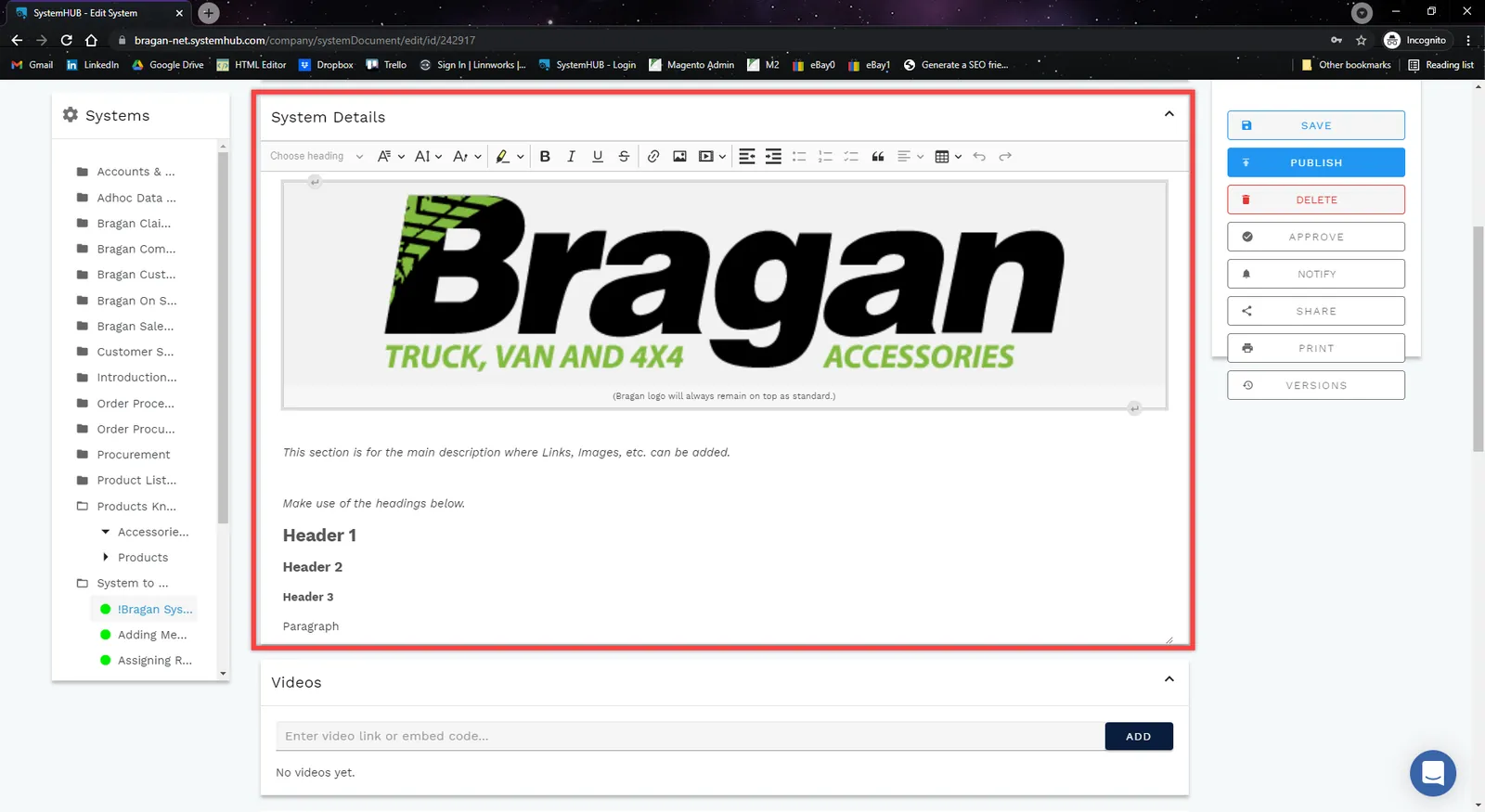
Task: Go to browser home page
Action: point(91,40)
